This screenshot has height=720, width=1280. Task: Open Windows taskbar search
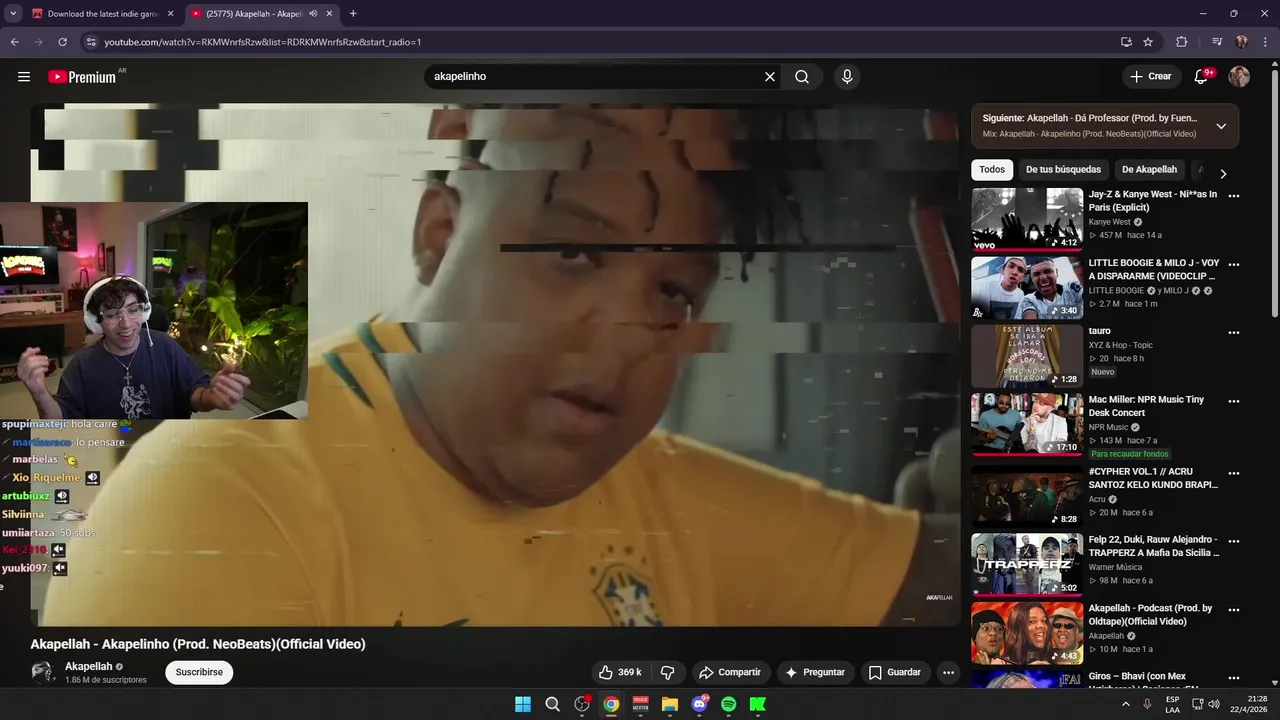(552, 704)
